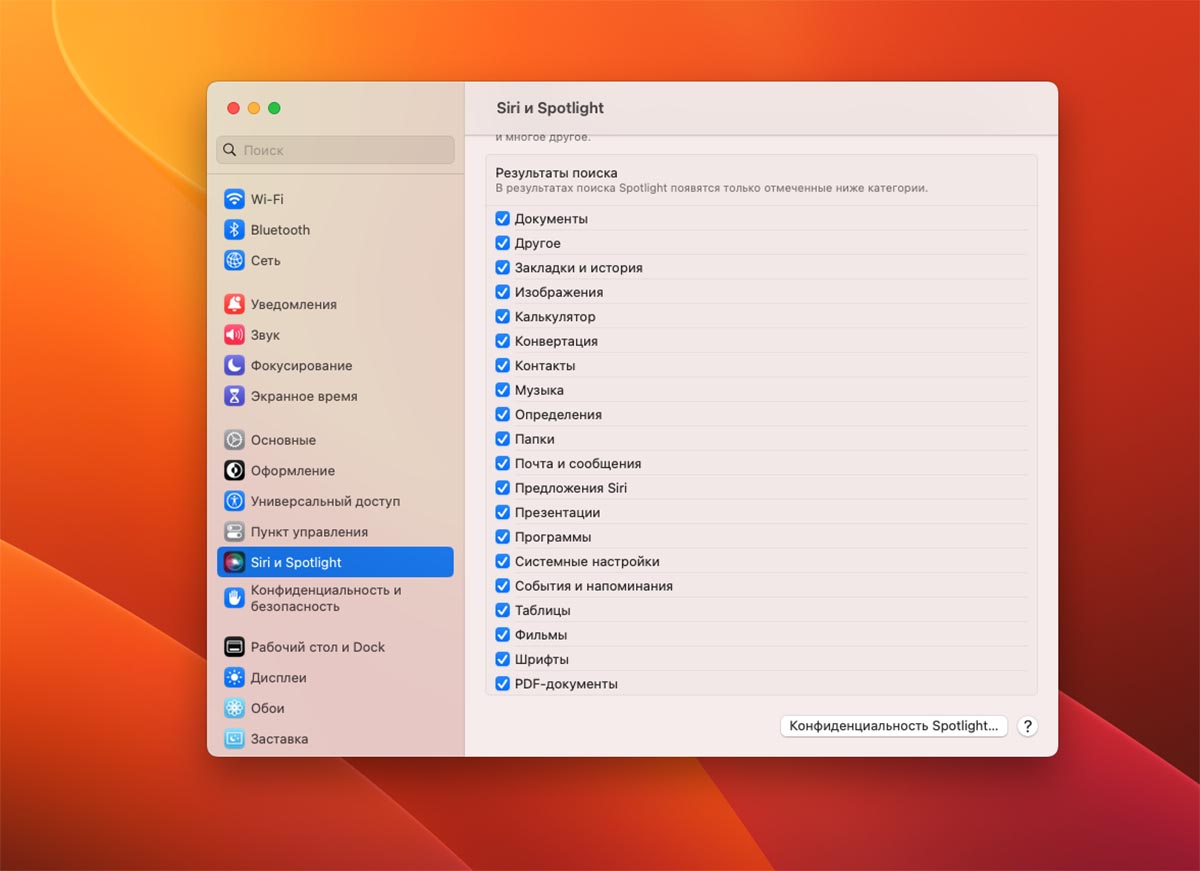Click the Звук speaker icon
This screenshot has width=1200, height=871.
(x=234, y=335)
